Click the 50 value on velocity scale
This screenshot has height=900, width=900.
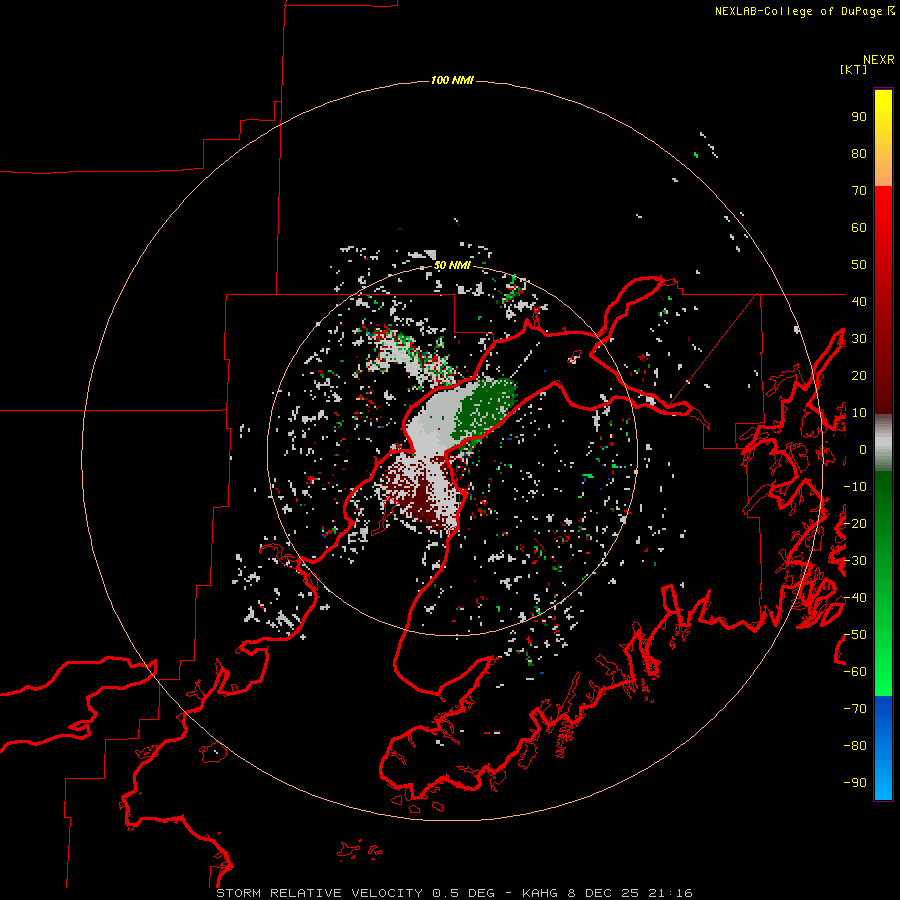click(859, 265)
